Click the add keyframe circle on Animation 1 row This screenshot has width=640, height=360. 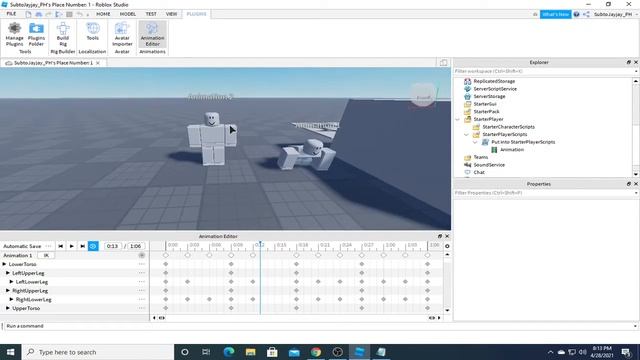click(x=142, y=255)
